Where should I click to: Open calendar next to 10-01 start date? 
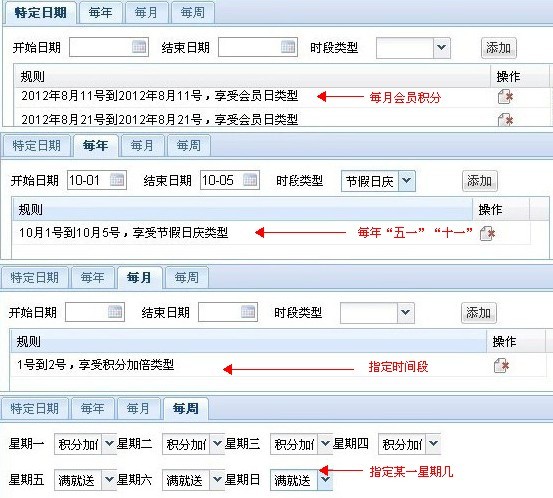tap(117, 180)
